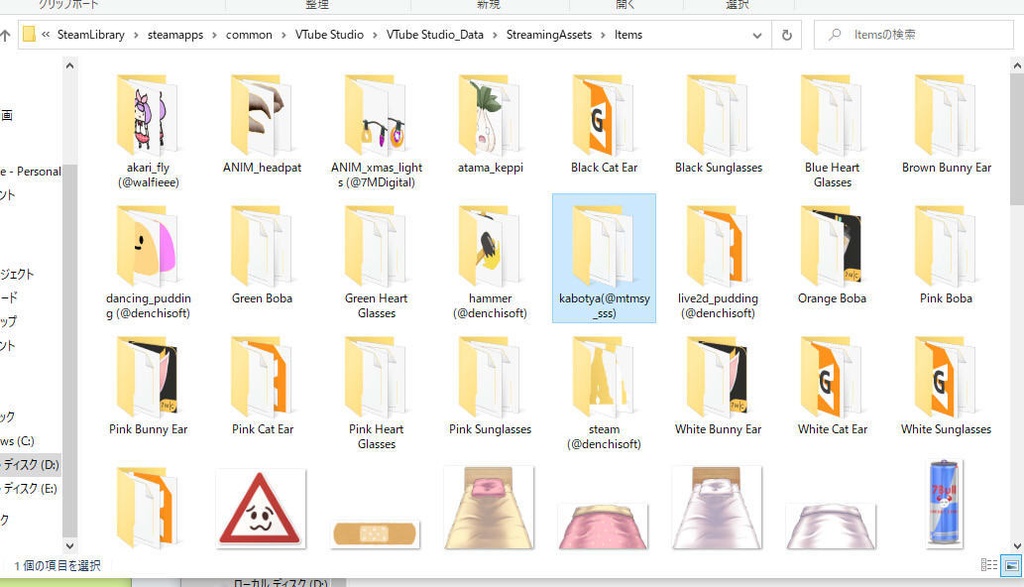Image resolution: width=1024 pixels, height=587 pixels.
Task: Refresh the Items folder view
Action: (x=787, y=35)
